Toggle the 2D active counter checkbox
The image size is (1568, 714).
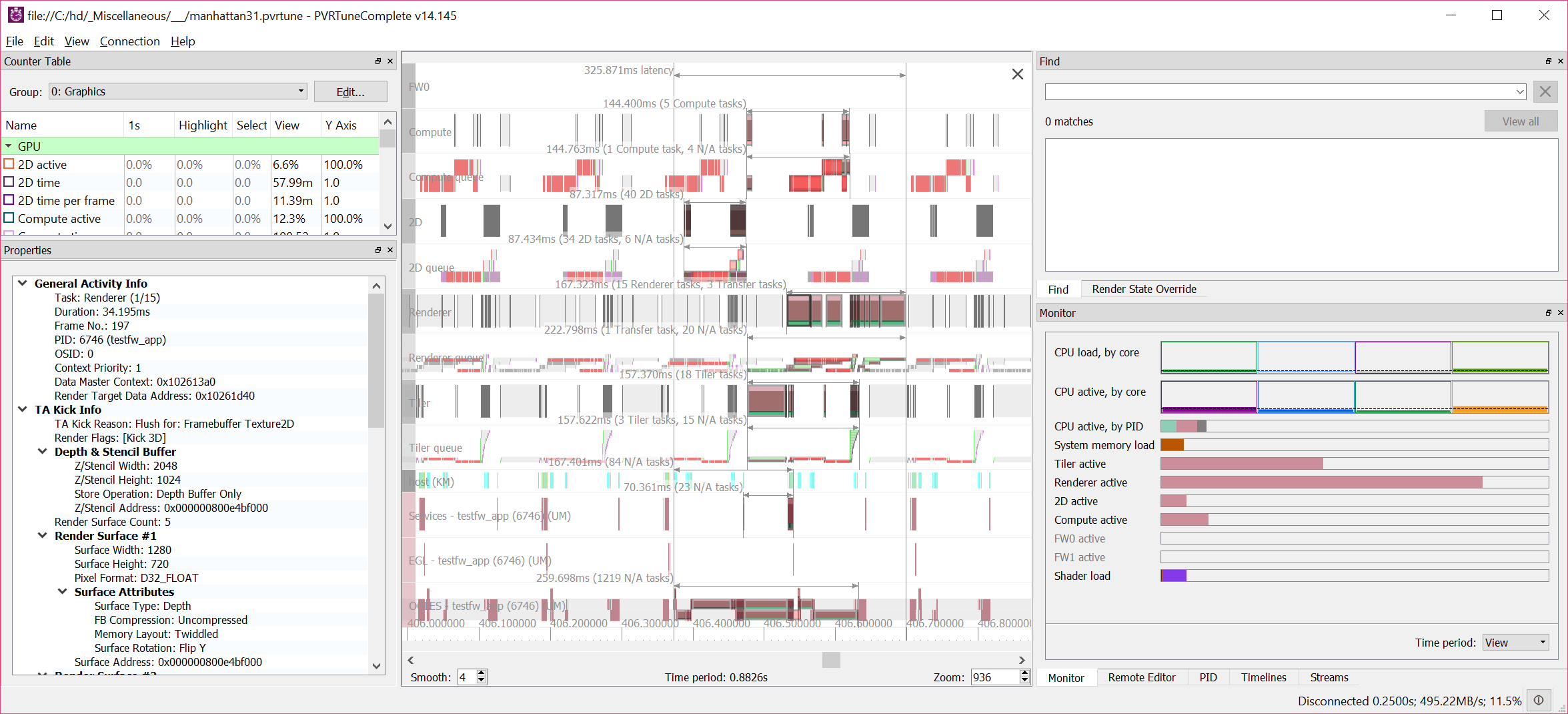tap(9, 164)
